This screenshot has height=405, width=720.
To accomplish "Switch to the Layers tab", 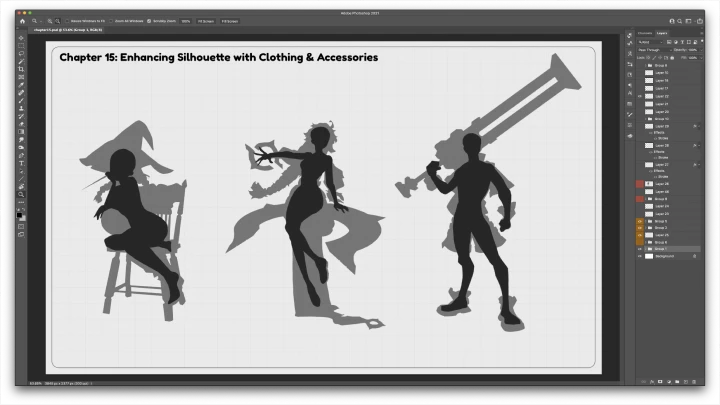I will (x=662, y=33).
